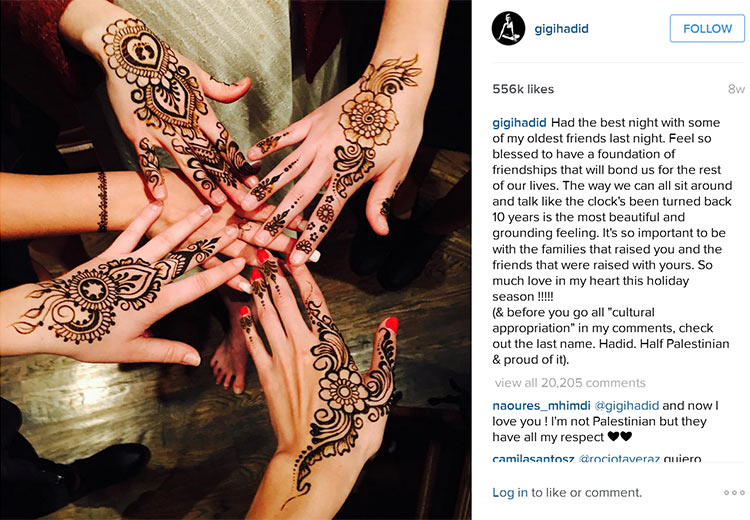
Task: Click the black heart emojis in comment
Action: pyautogui.click(x=619, y=437)
